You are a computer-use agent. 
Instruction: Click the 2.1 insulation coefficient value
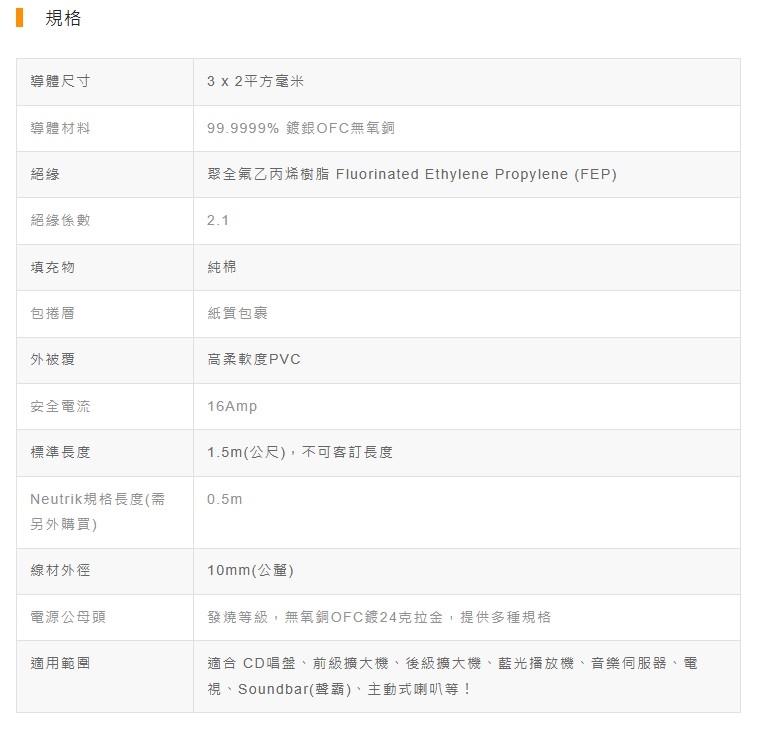(218, 220)
